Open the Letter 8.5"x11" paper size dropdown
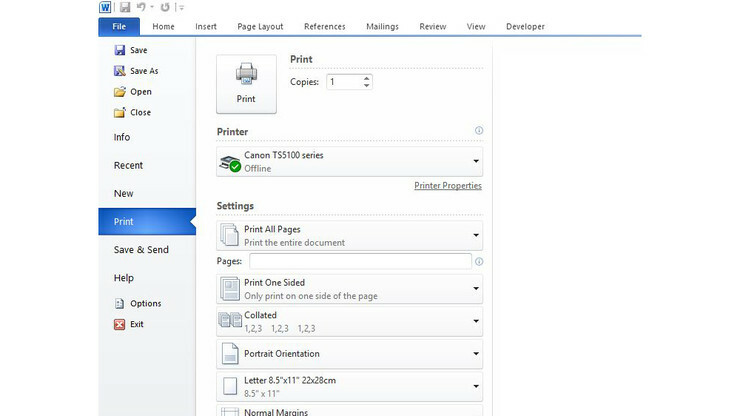Viewport: 740px width, 416px height. [x=350, y=387]
